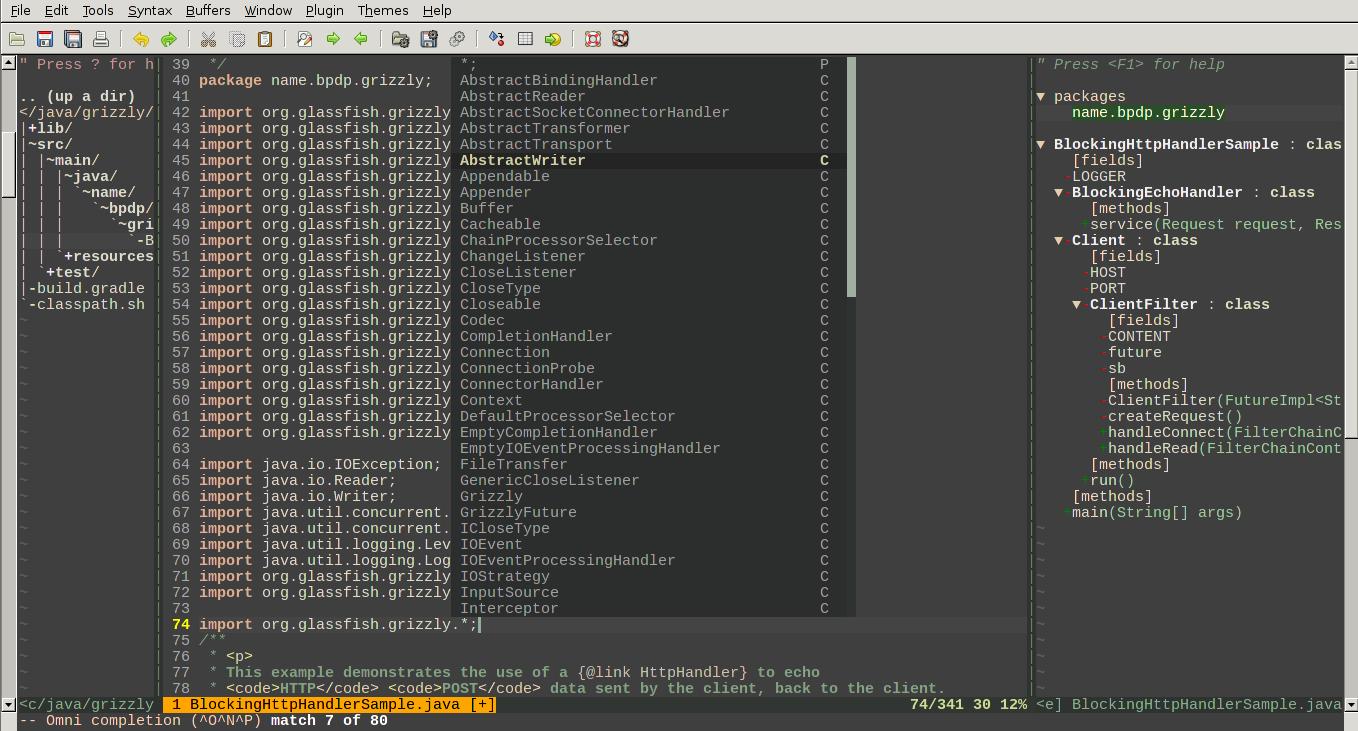This screenshot has height=731, width=1358.
Task: Undo the last change via the toolbar
Action: [x=141, y=39]
